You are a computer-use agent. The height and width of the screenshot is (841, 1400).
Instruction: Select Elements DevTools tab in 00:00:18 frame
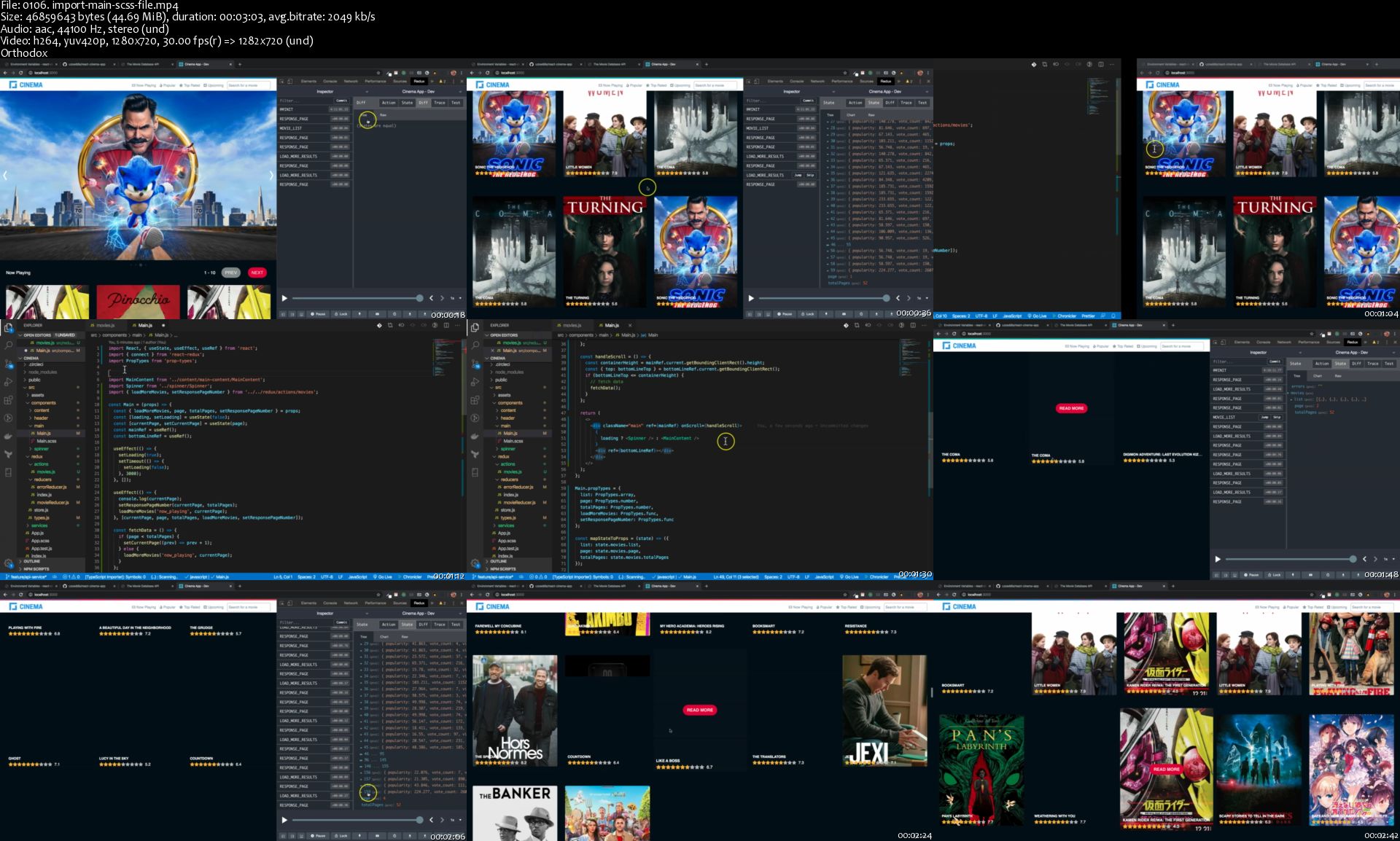click(x=308, y=82)
